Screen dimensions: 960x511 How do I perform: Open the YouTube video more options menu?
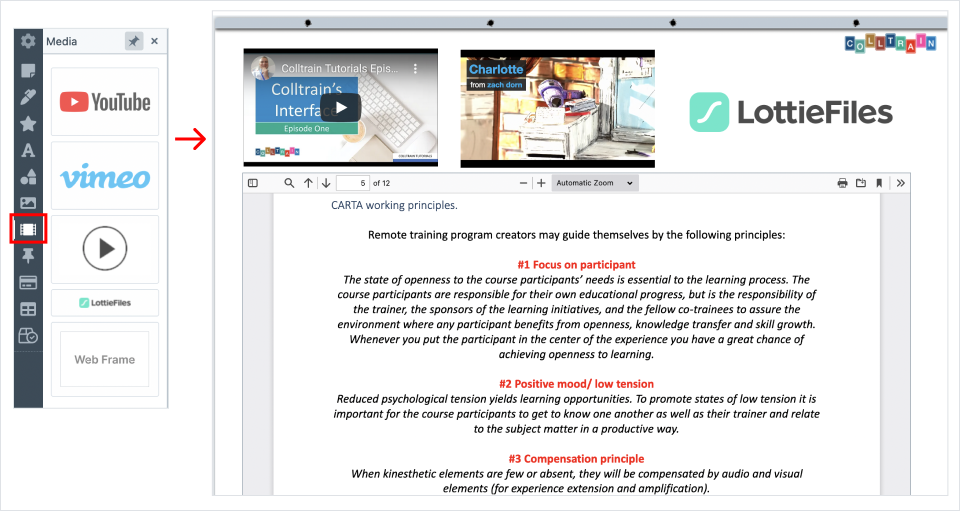[x=415, y=69]
